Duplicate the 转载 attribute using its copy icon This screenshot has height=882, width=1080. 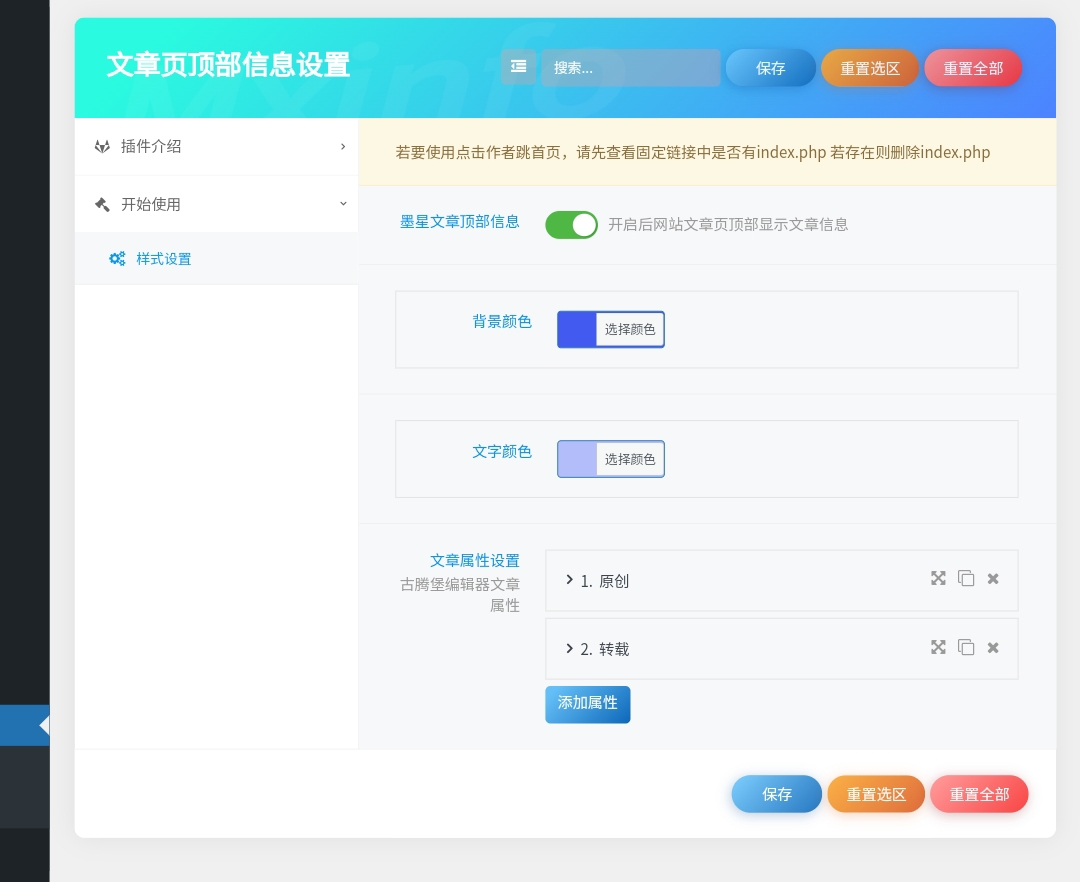tap(966, 647)
